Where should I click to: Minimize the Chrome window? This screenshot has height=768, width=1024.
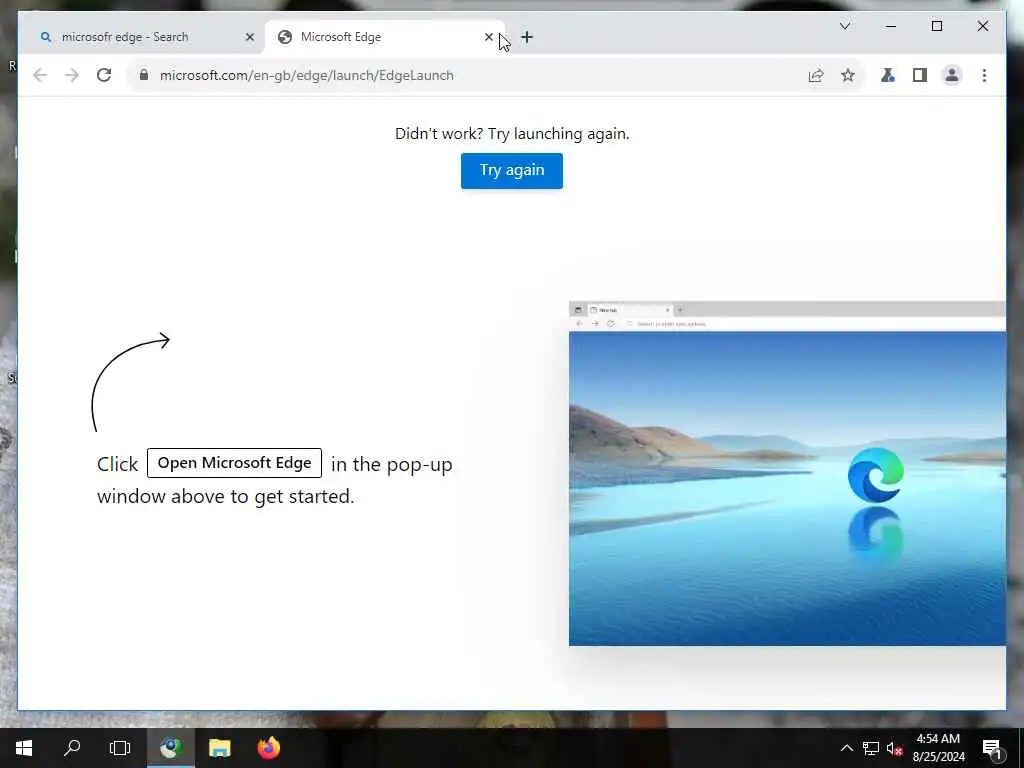click(x=891, y=26)
